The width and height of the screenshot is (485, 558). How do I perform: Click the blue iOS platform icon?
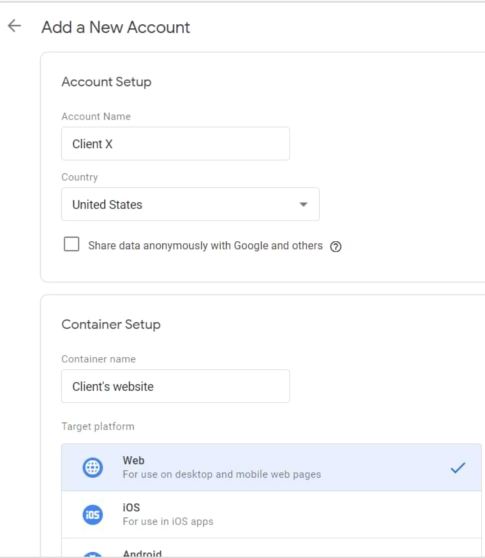pos(93,515)
